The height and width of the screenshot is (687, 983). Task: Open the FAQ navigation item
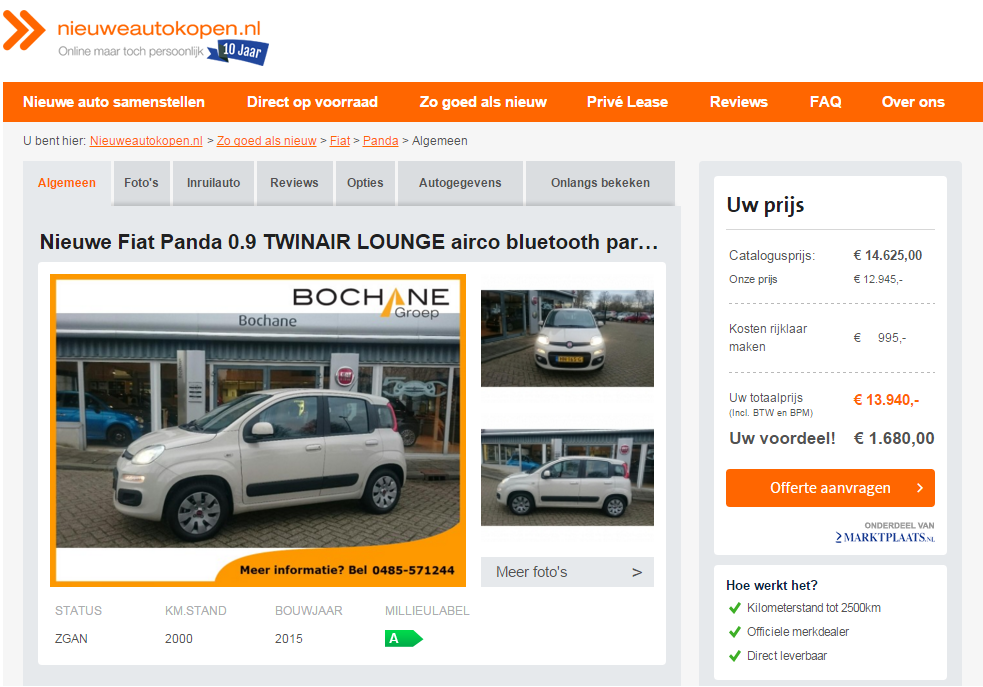point(825,102)
